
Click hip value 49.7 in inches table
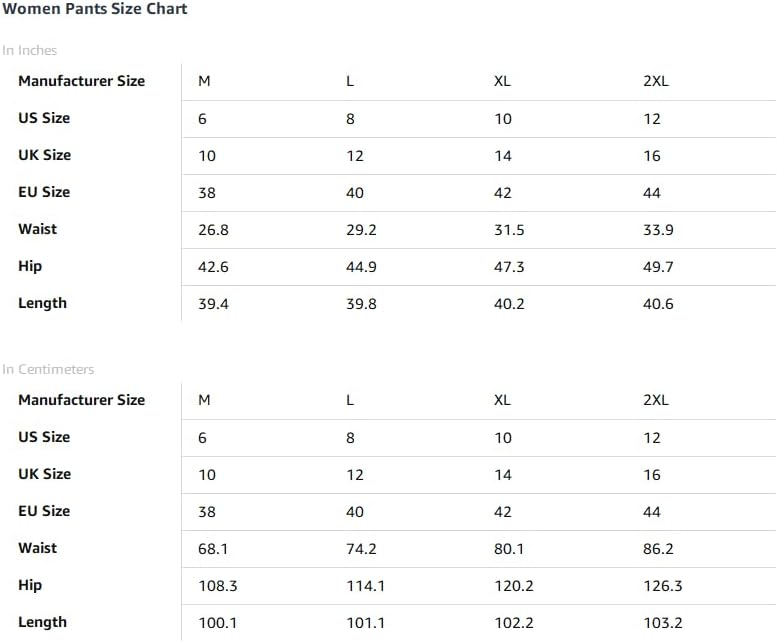click(x=658, y=267)
